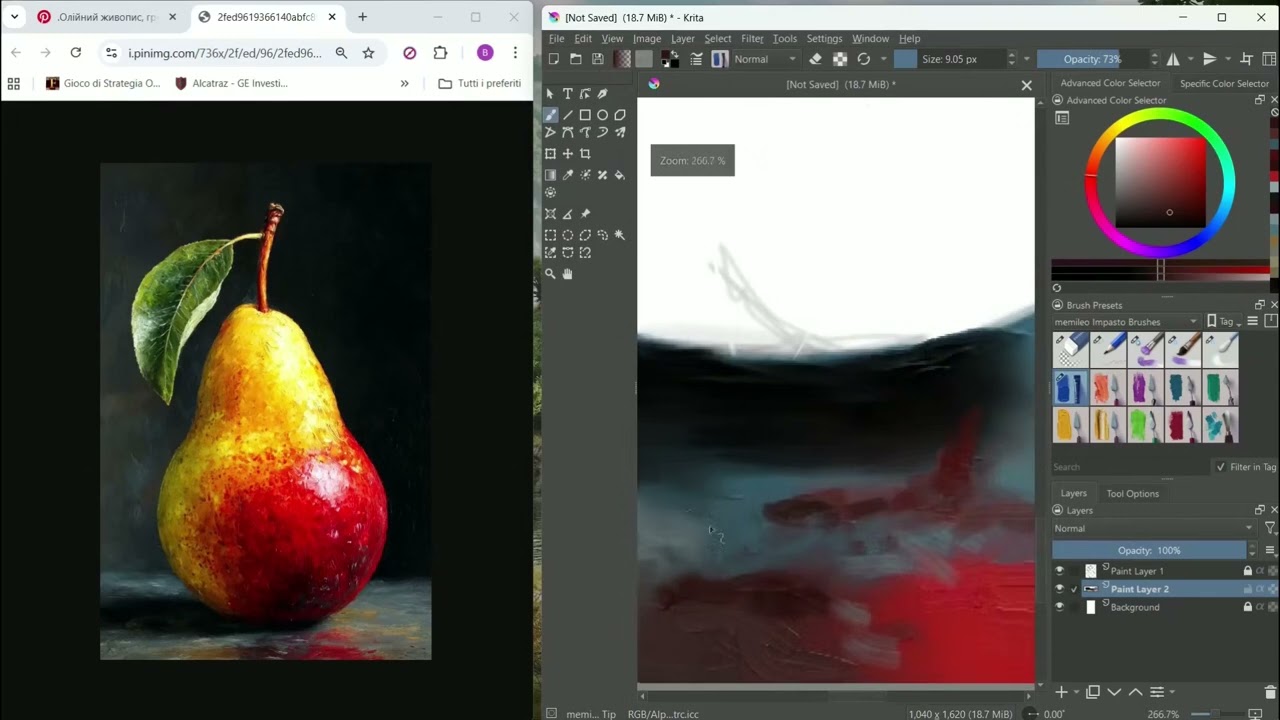Open the Layer menu
Image resolution: width=1280 pixels, height=720 pixels.
pos(683,39)
